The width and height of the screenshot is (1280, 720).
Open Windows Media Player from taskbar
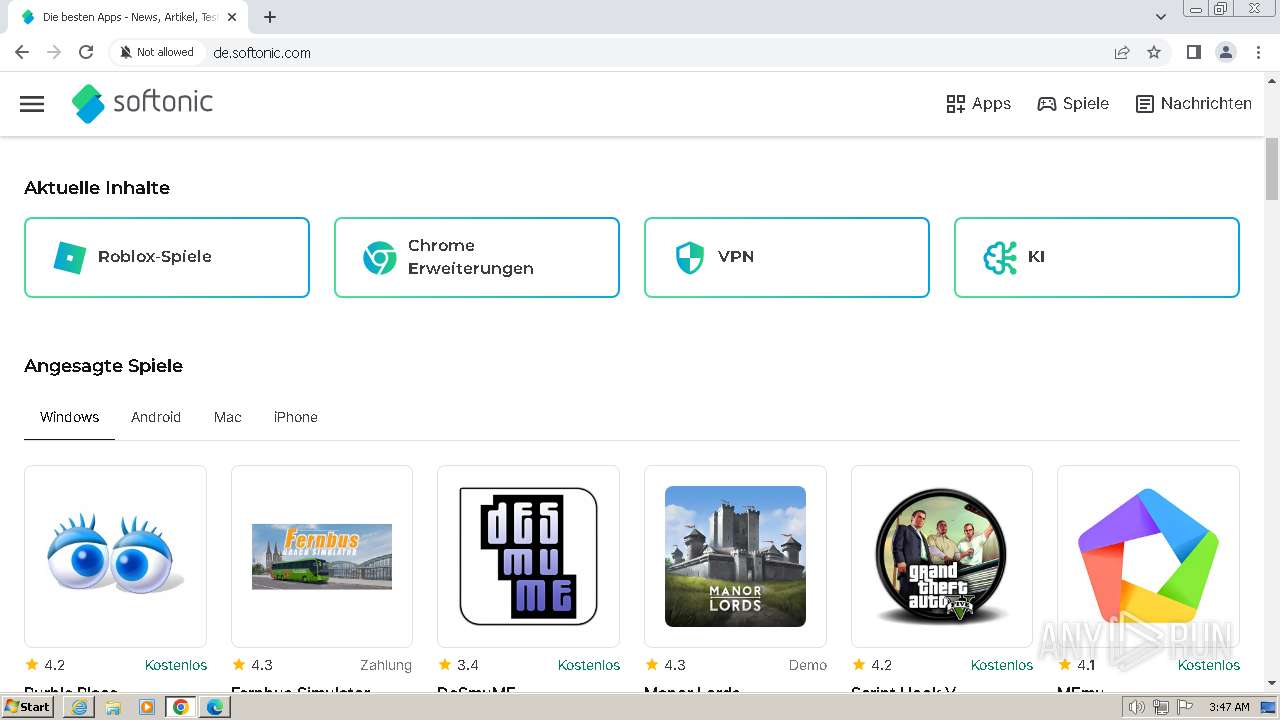147,707
